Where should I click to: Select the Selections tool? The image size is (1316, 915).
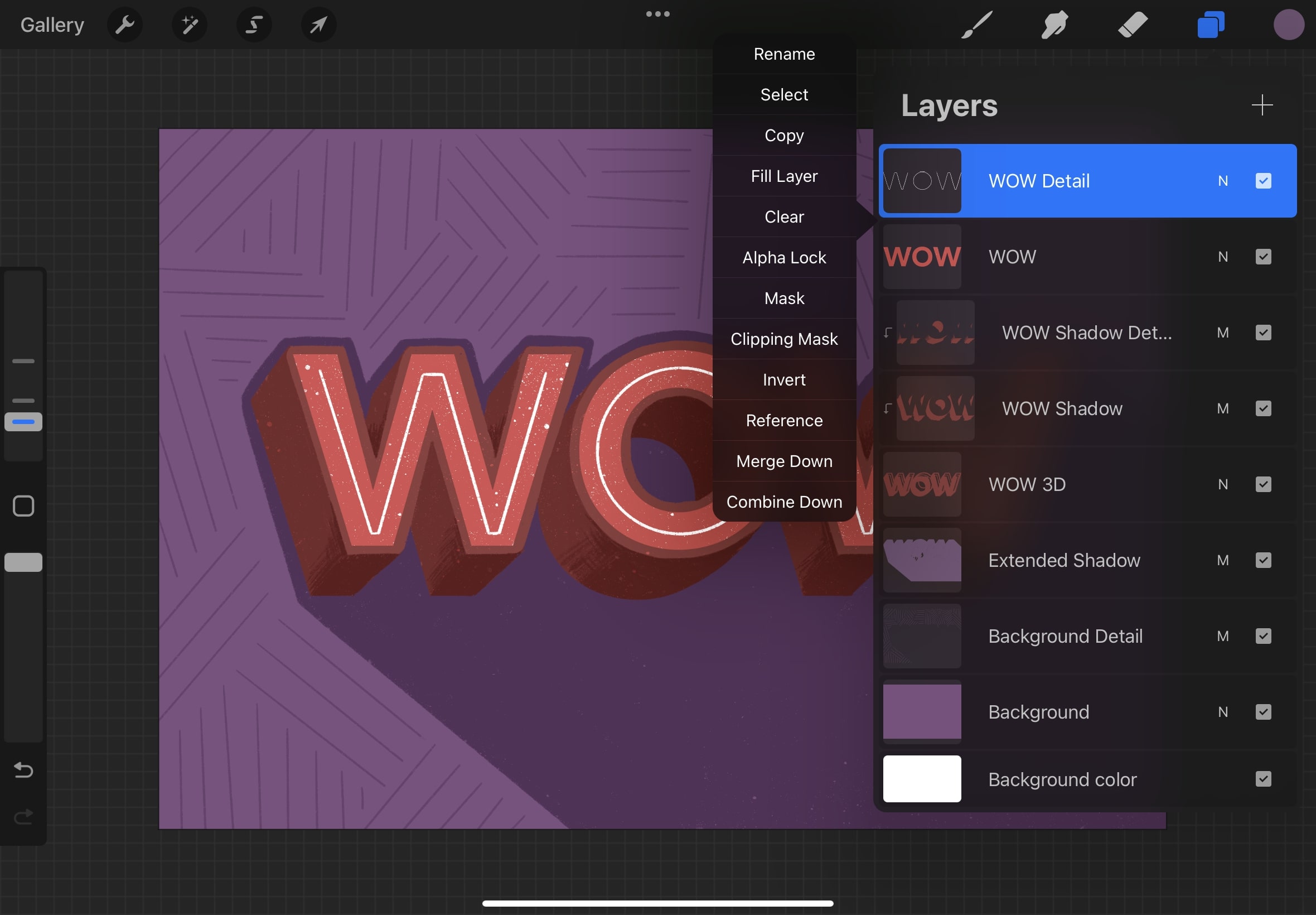254,24
